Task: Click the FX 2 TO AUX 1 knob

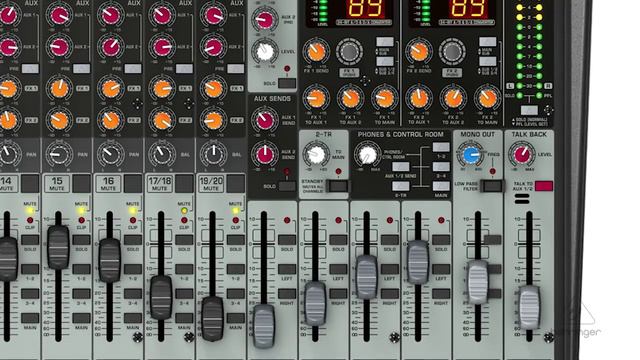Action: 419,98
